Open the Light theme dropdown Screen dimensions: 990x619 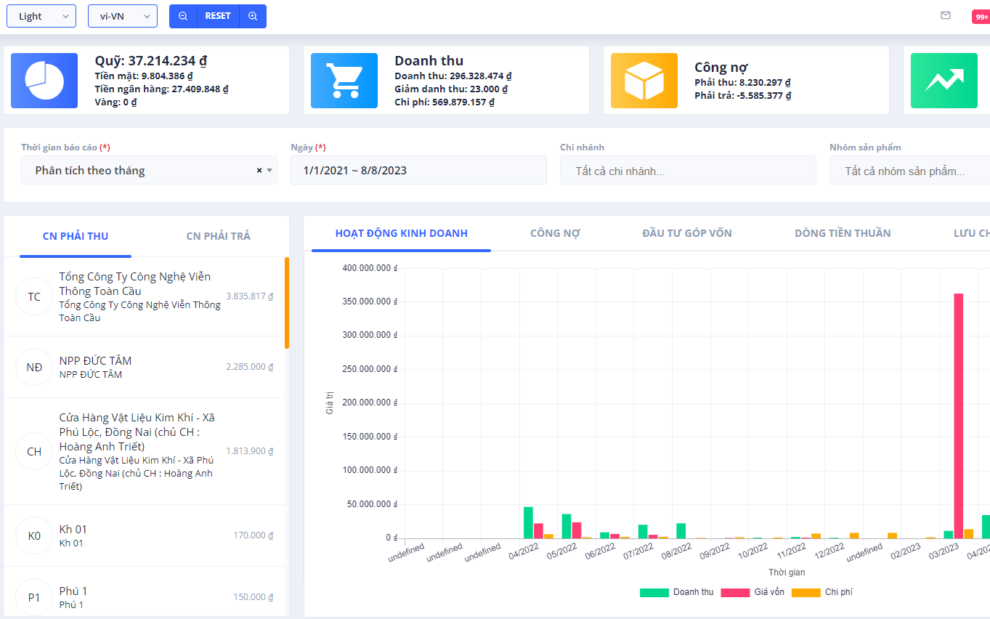(41, 16)
